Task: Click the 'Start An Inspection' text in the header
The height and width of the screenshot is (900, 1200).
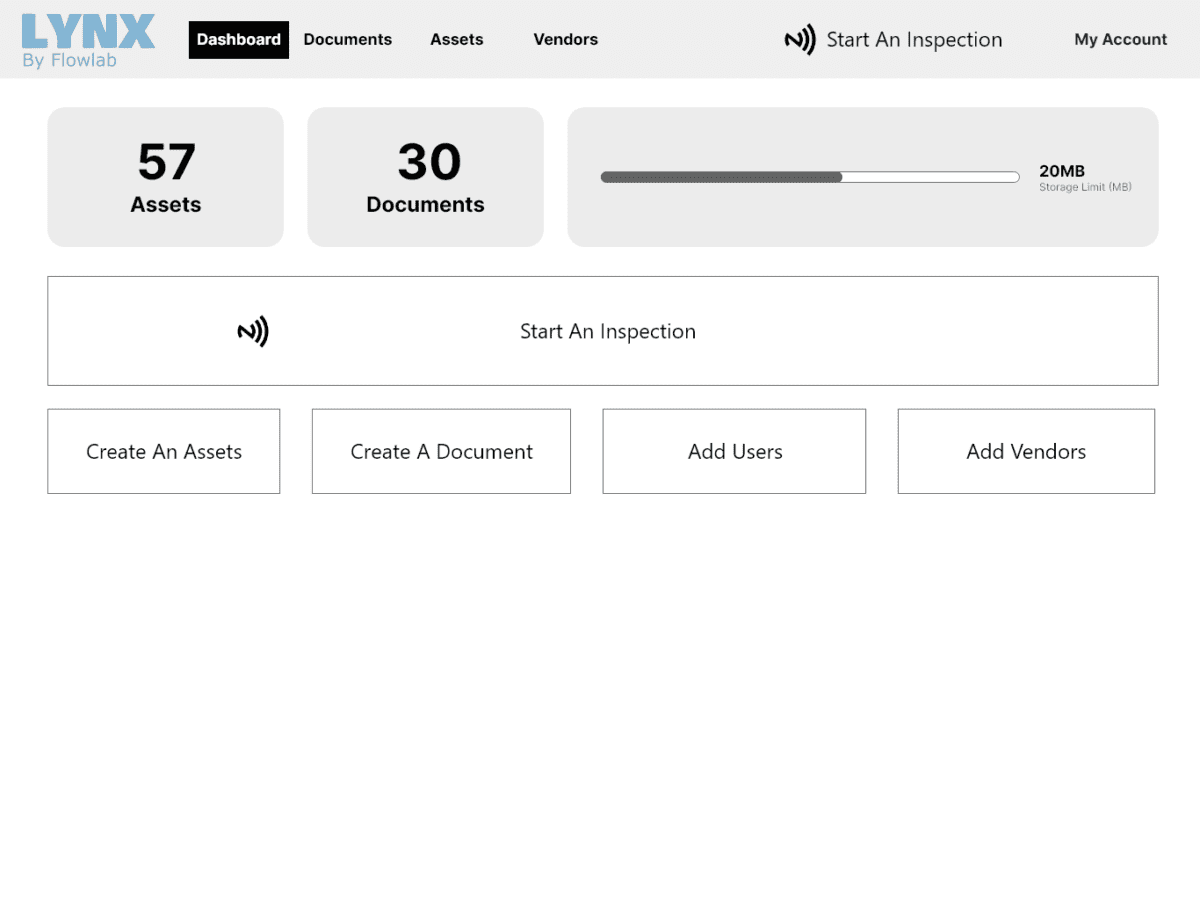Action: coord(914,40)
